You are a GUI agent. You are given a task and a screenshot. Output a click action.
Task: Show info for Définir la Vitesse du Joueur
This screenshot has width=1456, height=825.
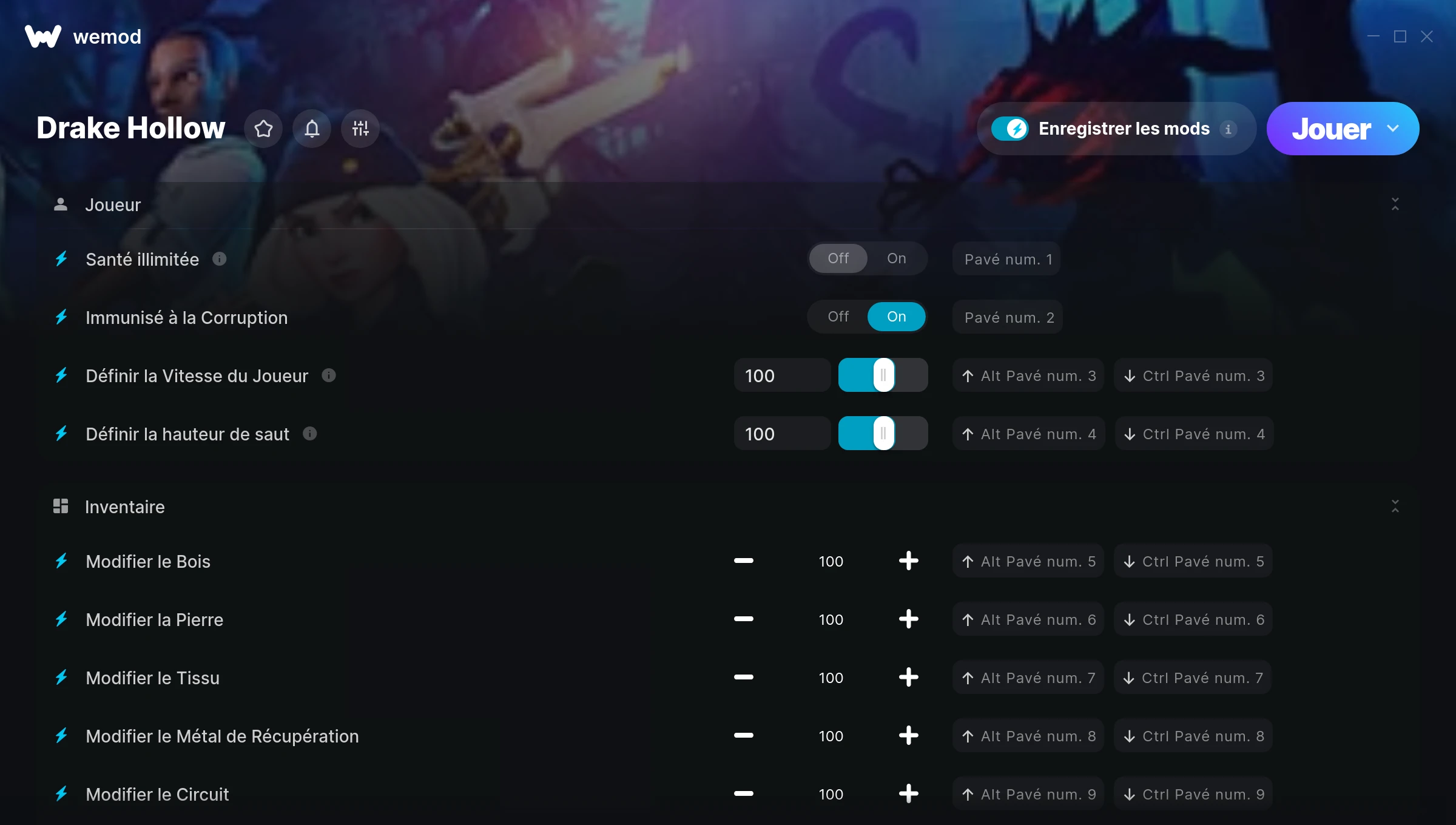pos(329,375)
